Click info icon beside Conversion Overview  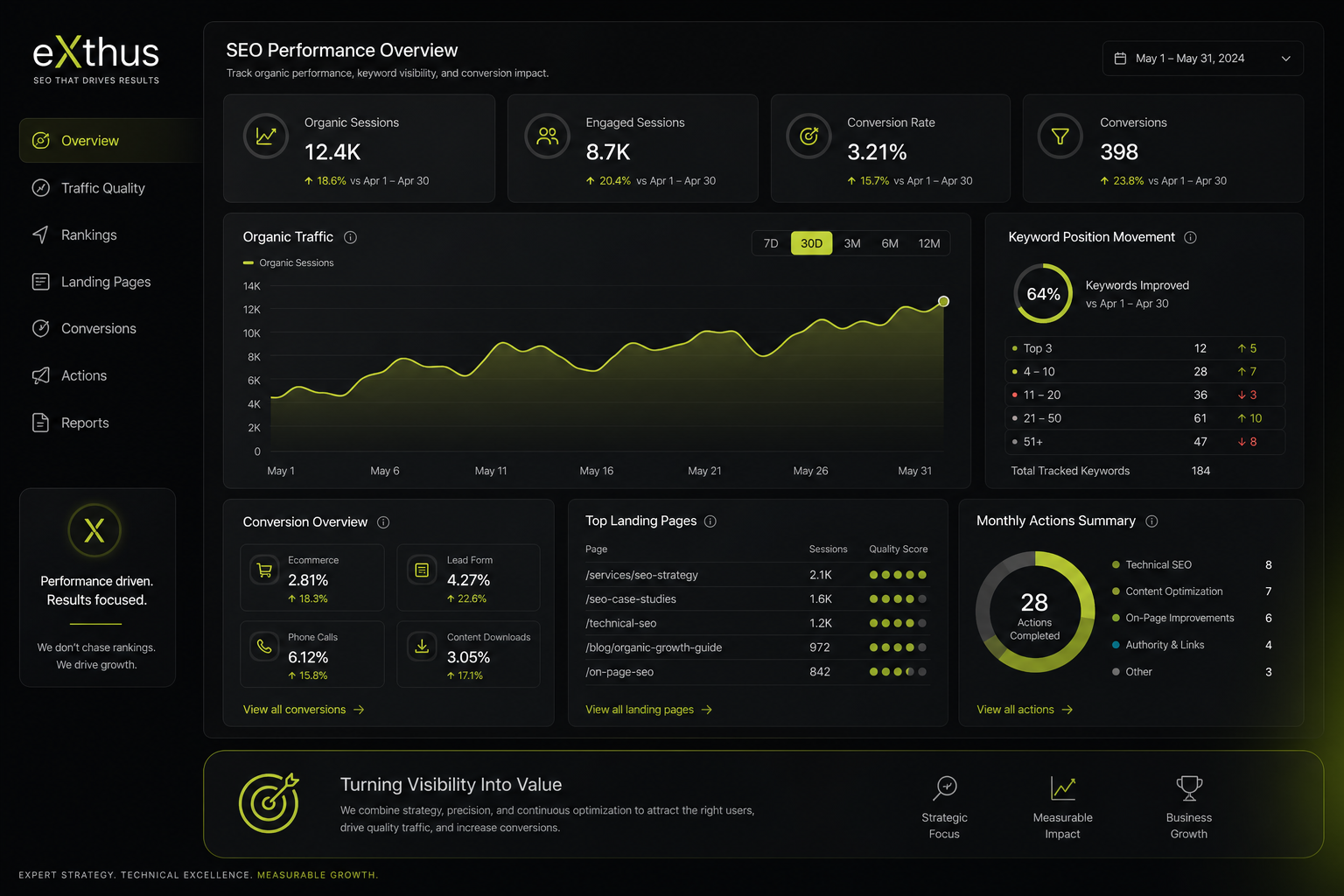pos(383,522)
